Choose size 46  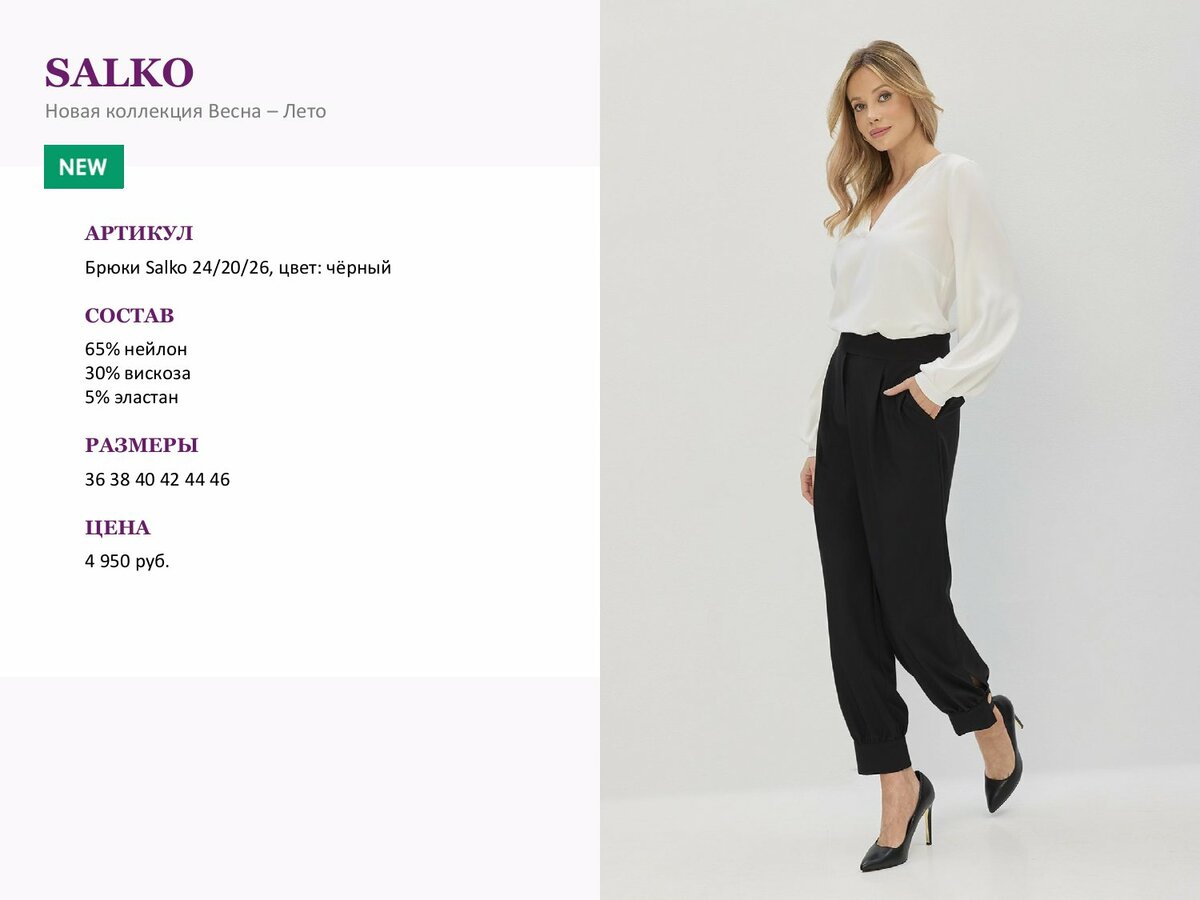pos(220,480)
